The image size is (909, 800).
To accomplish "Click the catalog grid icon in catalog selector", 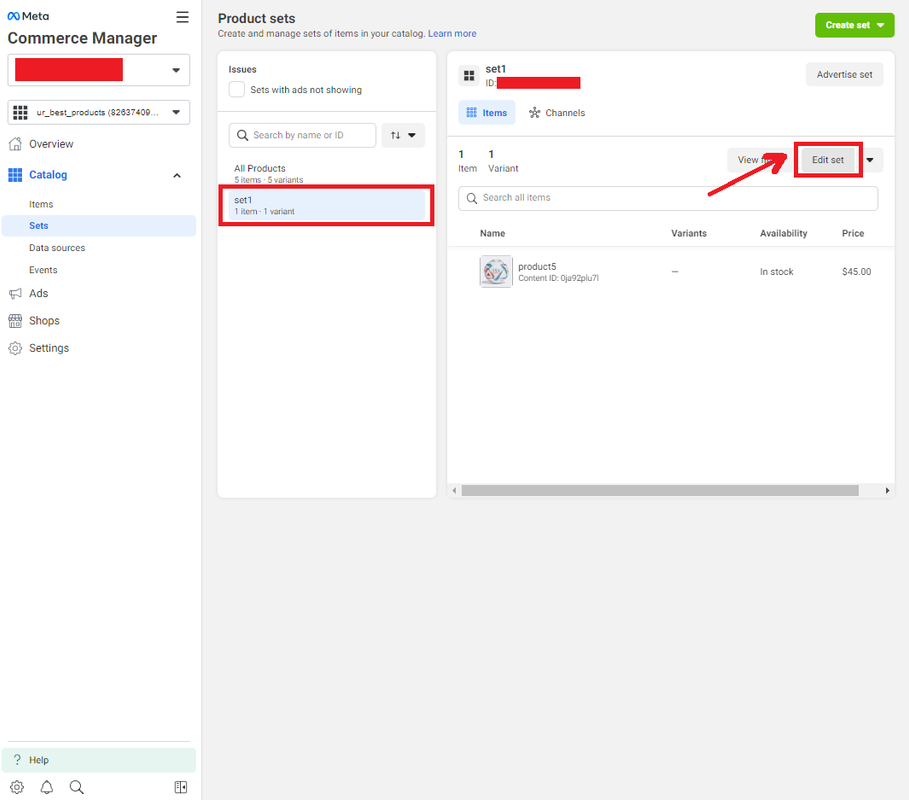I will coord(20,112).
